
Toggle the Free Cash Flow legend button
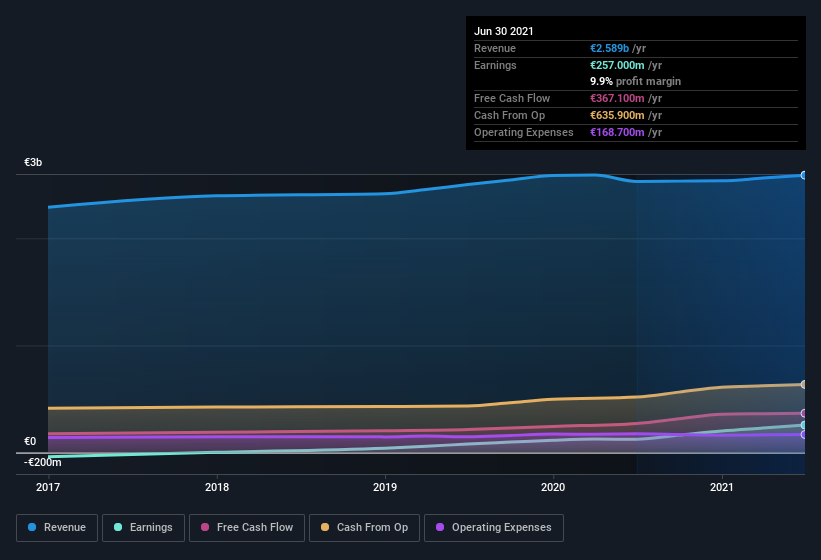247,528
